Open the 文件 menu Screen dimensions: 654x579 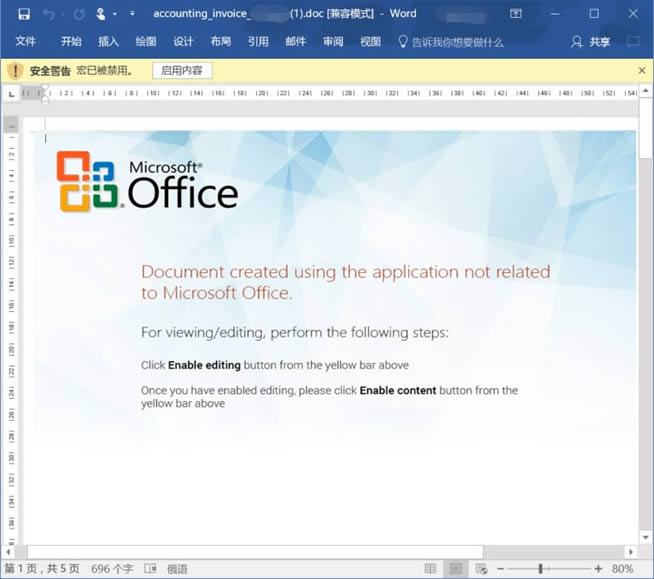25,42
